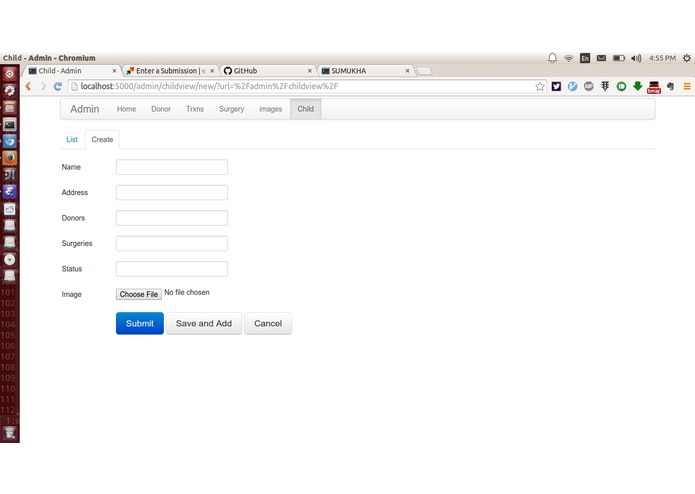Open the notification bell indicator
The height and width of the screenshot is (494, 695).
552,58
